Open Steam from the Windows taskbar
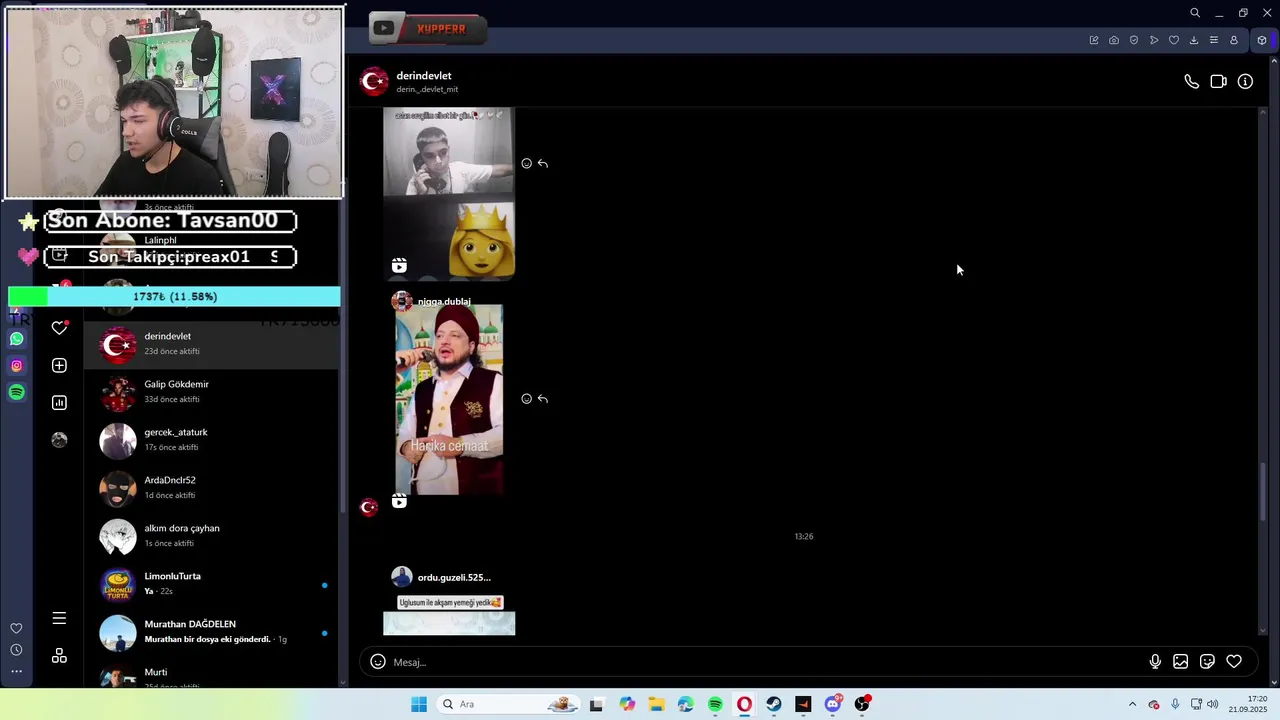This screenshot has width=1280, height=720. [x=774, y=704]
